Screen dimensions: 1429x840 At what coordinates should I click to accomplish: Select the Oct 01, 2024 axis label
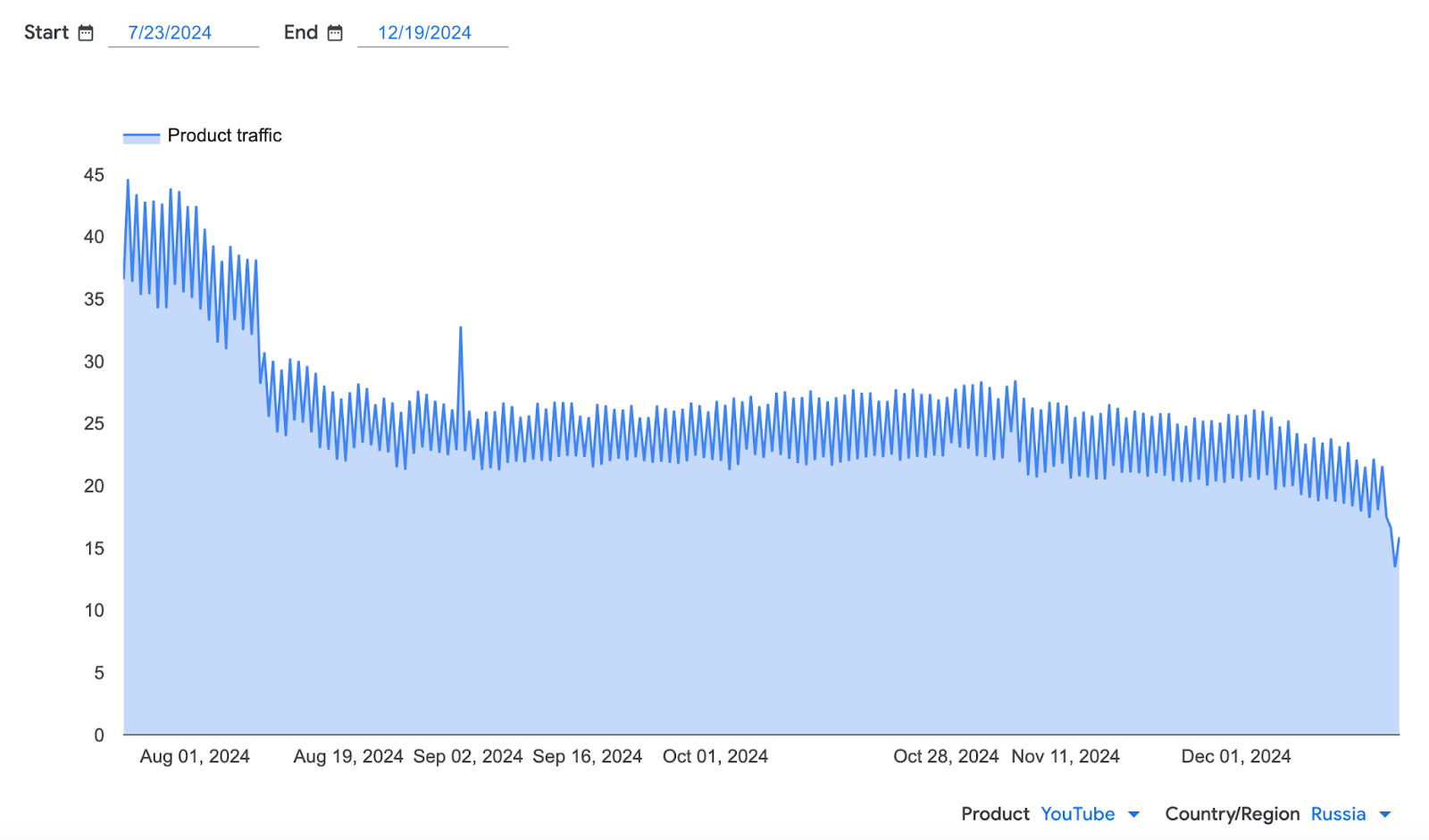coord(715,757)
